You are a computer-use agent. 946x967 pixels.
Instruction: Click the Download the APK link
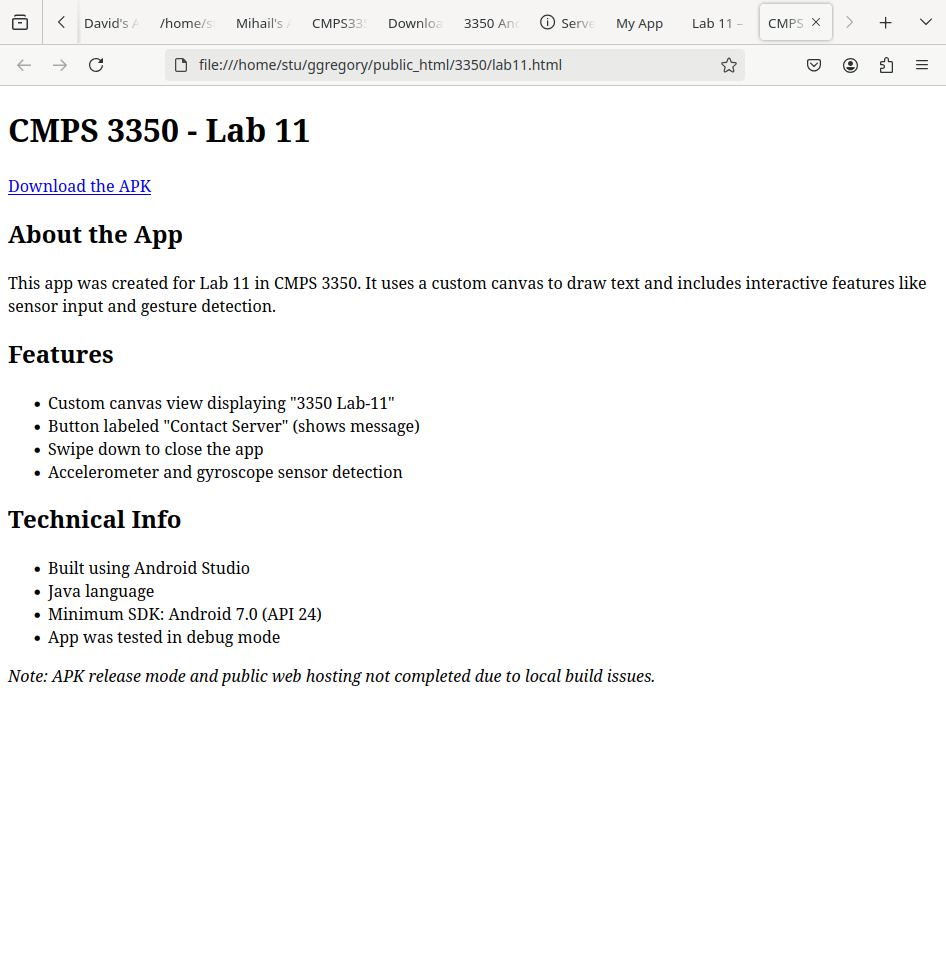tap(79, 186)
